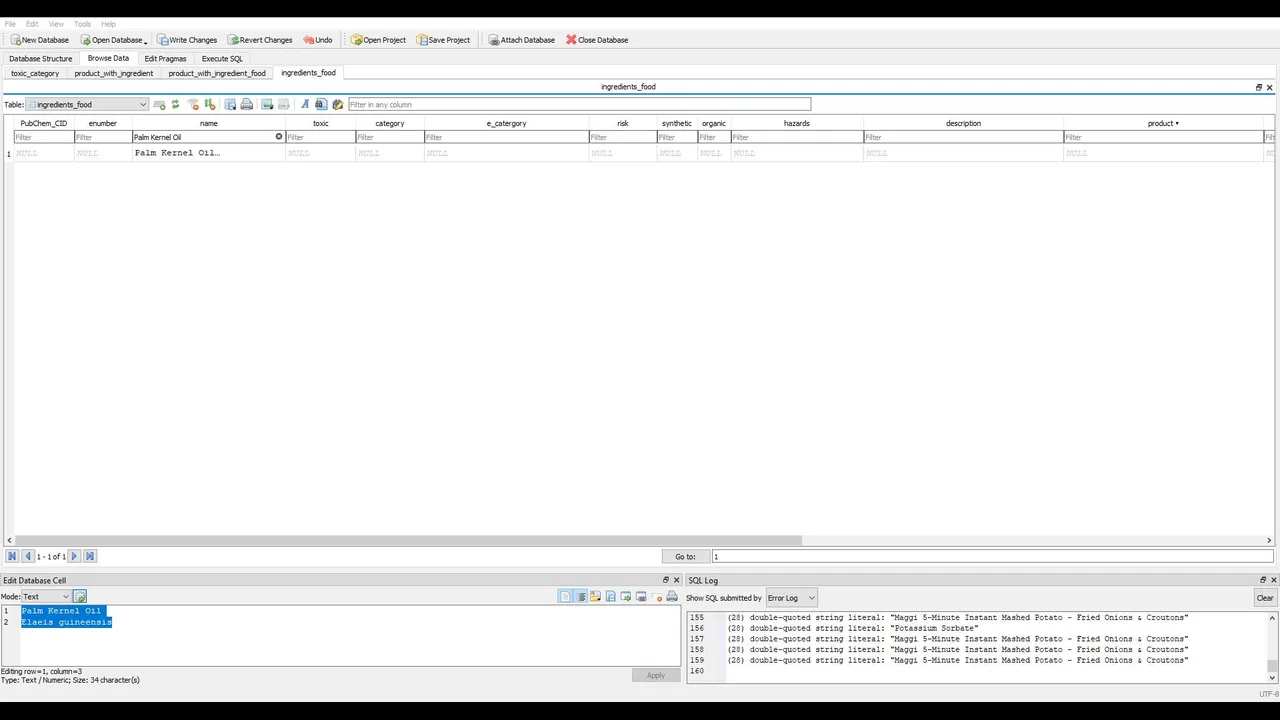Switch to the Execute SQL tab
The height and width of the screenshot is (720, 1280).
coord(222,59)
